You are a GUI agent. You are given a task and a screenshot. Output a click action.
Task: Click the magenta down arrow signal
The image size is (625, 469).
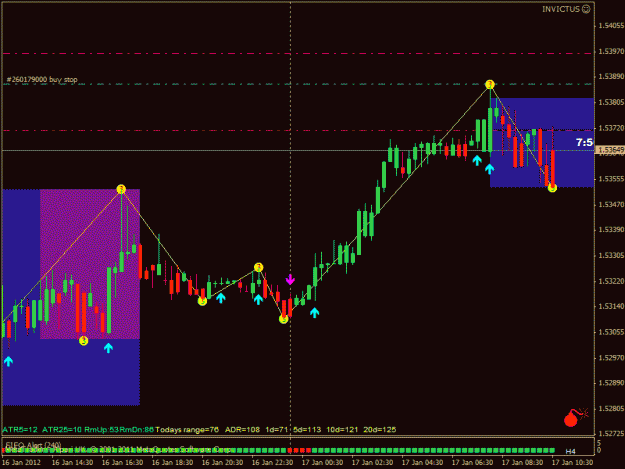click(290, 279)
